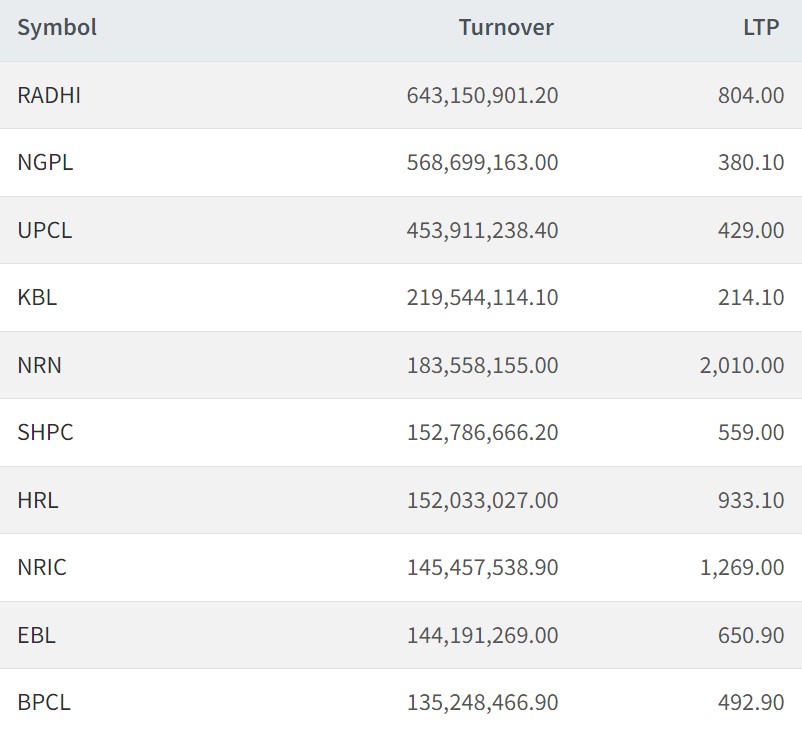Click the NRN LTP value 2,010.00
The width and height of the screenshot is (802, 736).
point(741,365)
